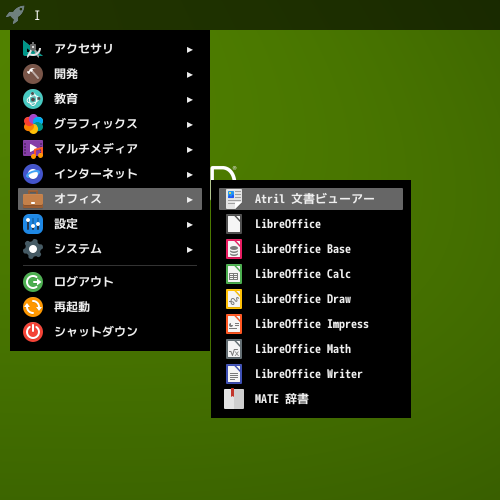Image resolution: width=500 pixels, height=500 pixels.
Task: Expand the 開発 submenu arrow
Action: [x=190, y=75]
